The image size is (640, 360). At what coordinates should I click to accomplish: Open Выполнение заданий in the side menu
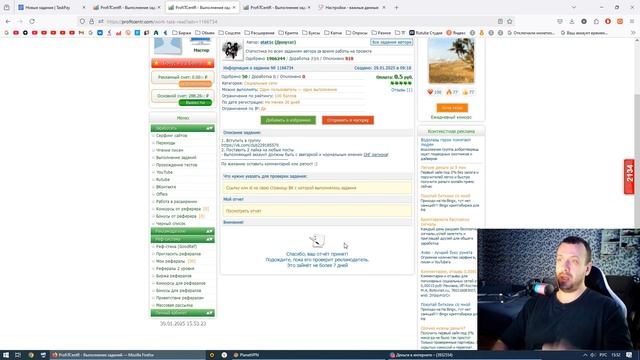[x=176, y=158]
